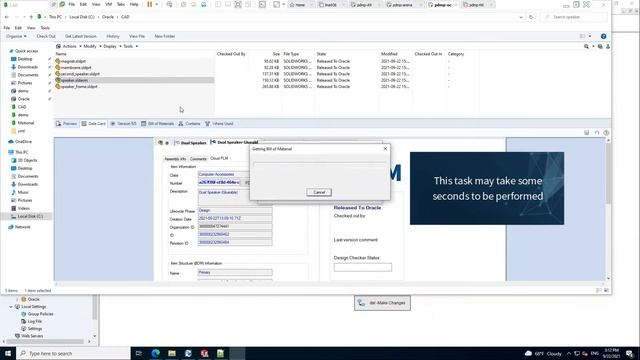Click the Design Checker Status field

click(x=362, y=267)
